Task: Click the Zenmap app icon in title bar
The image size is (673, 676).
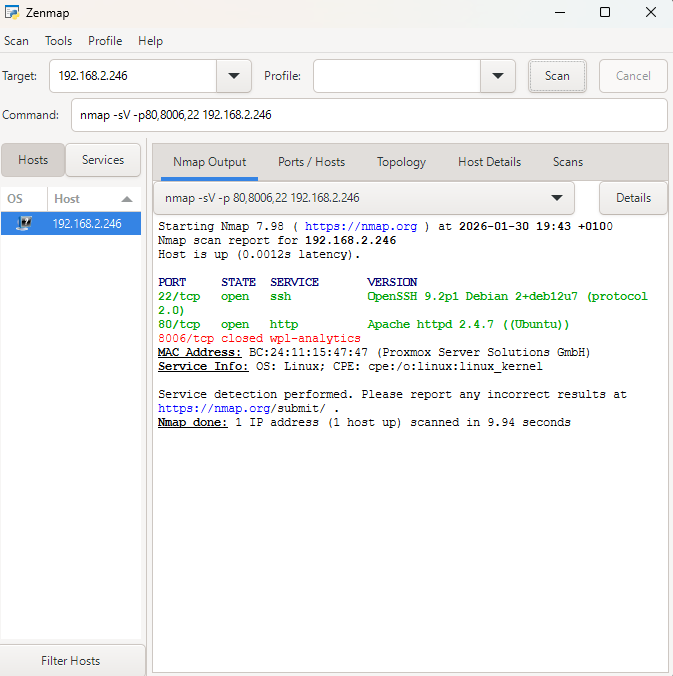Action: pyautogui.click(x=12, y=12)
